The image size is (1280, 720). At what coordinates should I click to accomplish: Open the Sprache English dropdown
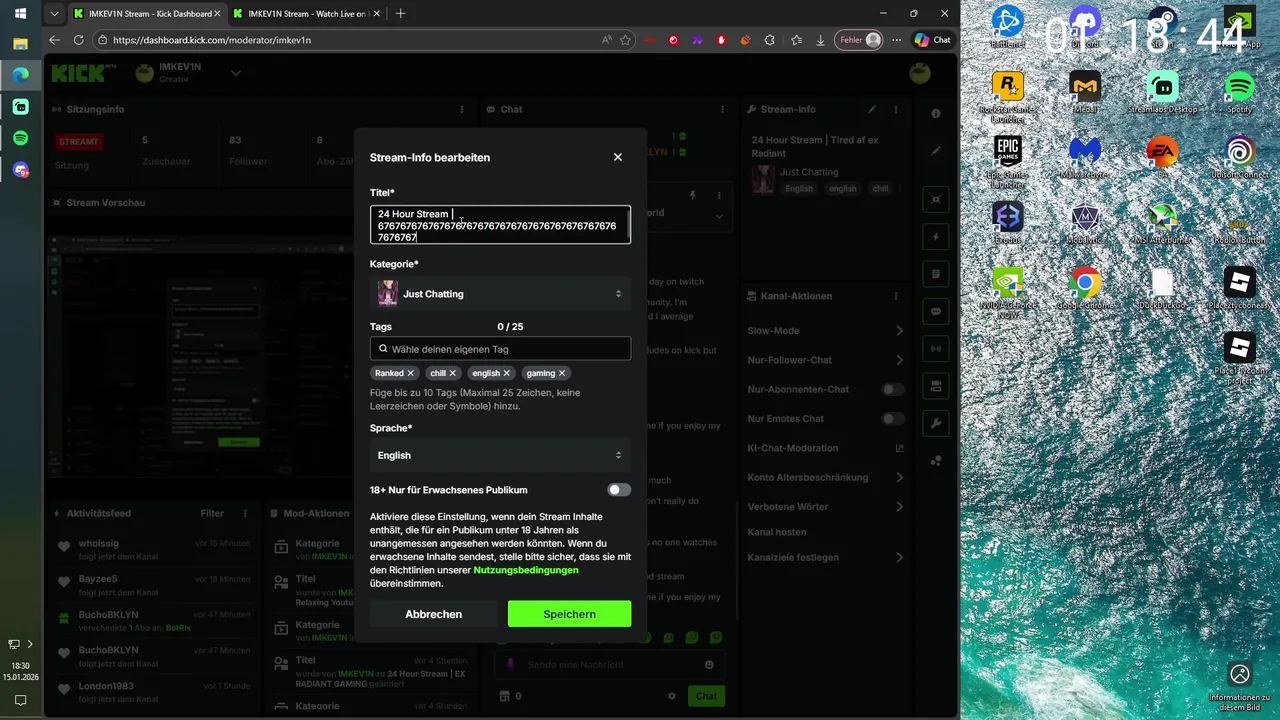pyautogui.click(x=500, y=455)
